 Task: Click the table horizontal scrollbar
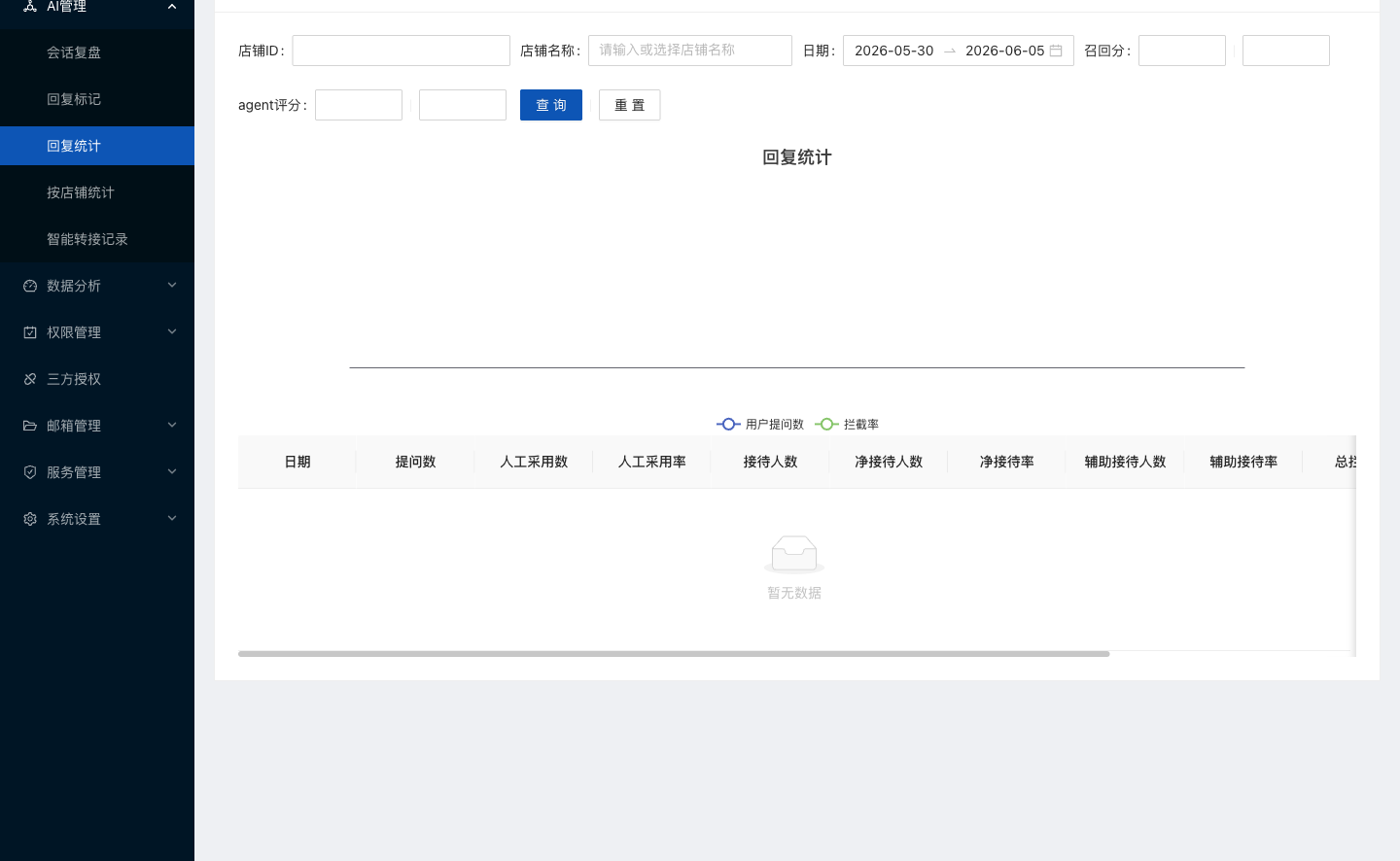pos(674,654)
